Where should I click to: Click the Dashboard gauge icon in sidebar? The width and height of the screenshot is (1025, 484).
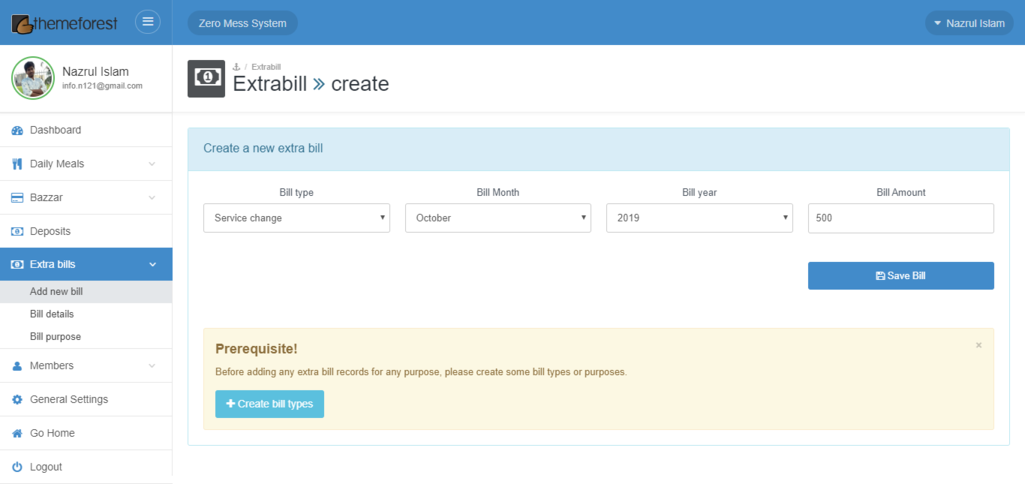(x=17, y=130)
